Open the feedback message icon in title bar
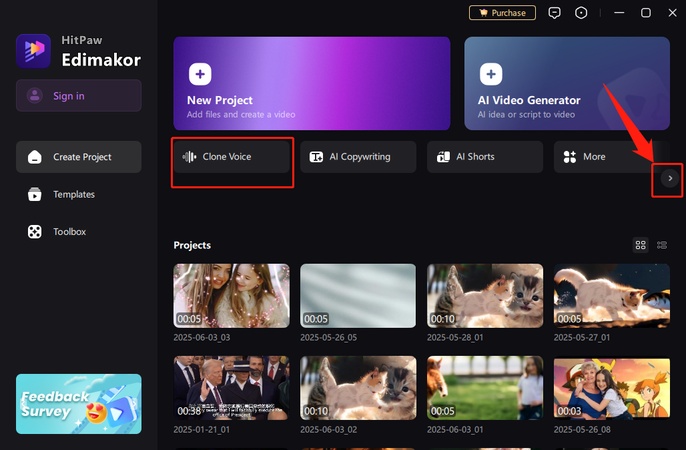 coord(555,13)
